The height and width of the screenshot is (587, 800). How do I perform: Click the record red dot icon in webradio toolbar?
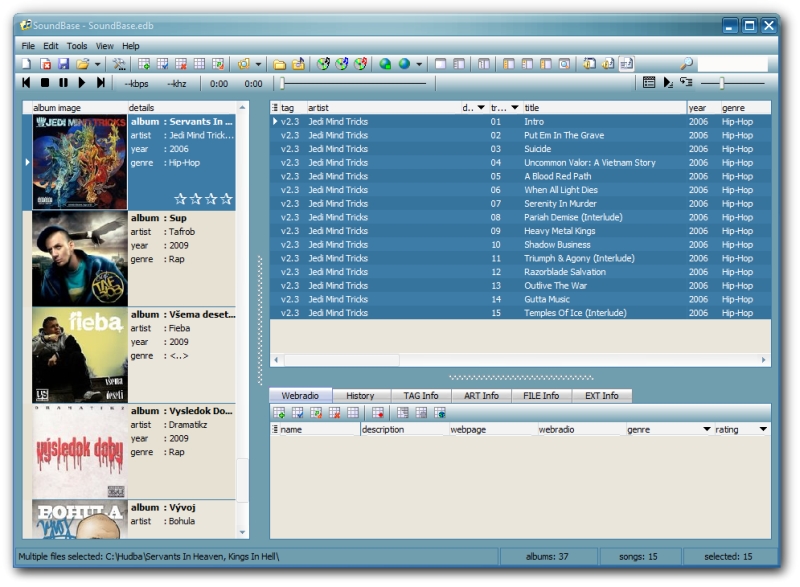pyautogui.click(x=378, y=413)
